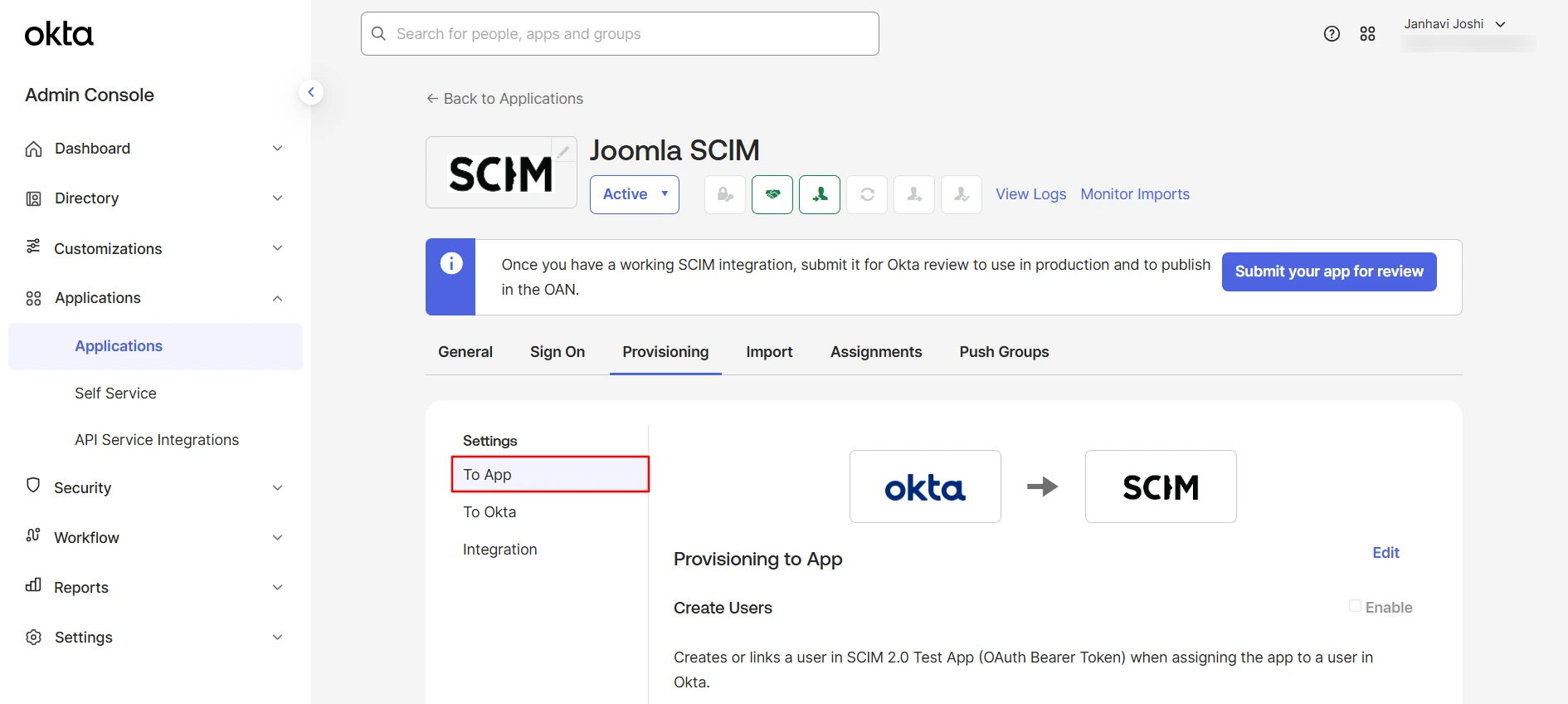Toggle the Create Users Enable checkbox
1568x704 pixels.
(x=1355, y=606)
